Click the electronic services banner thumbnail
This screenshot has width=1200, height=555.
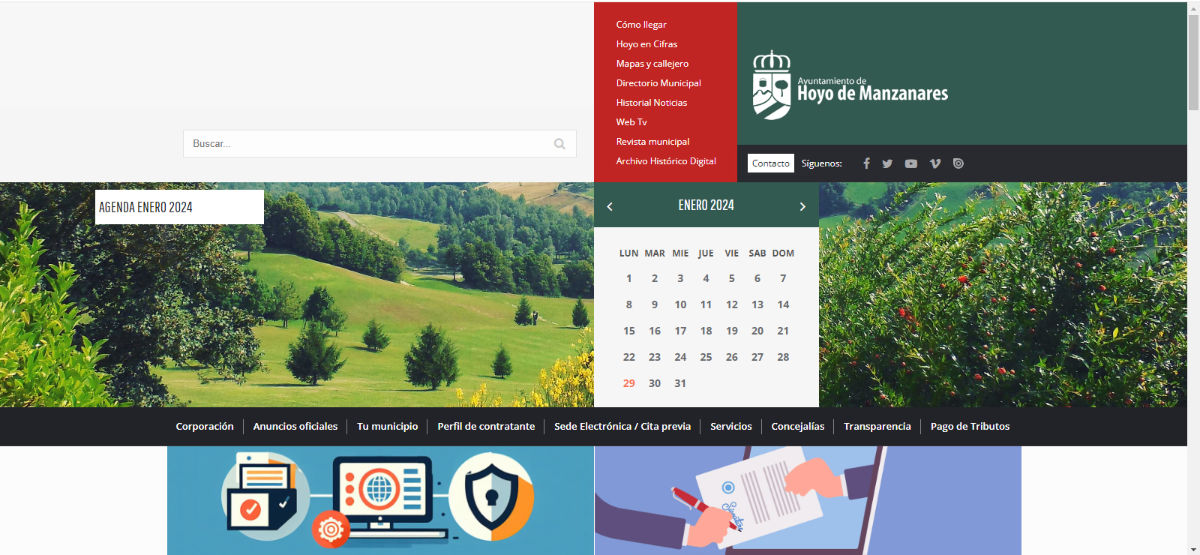[x=380, y=500]
